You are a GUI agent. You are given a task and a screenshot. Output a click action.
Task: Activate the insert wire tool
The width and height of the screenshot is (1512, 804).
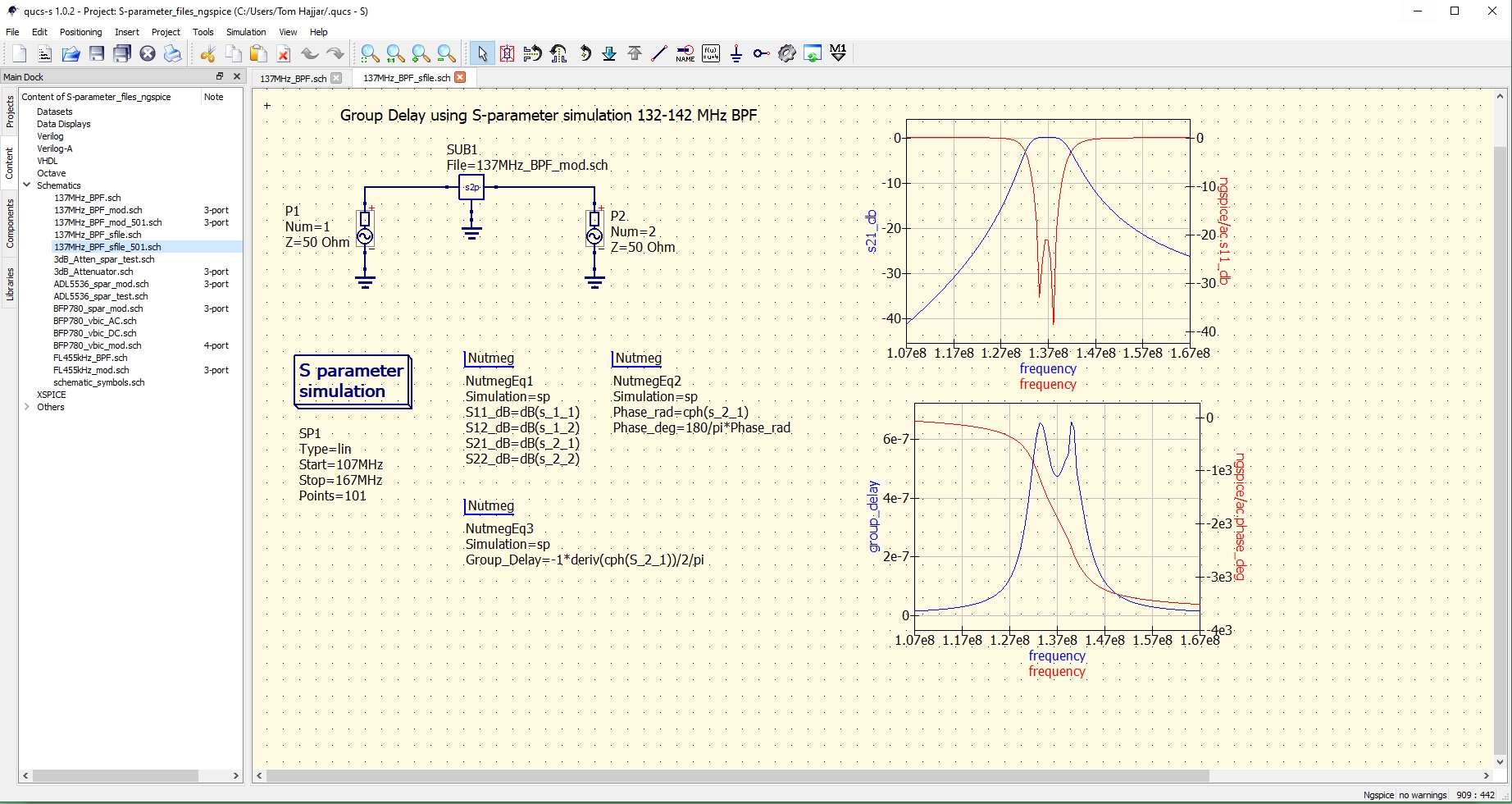[659, 53]
